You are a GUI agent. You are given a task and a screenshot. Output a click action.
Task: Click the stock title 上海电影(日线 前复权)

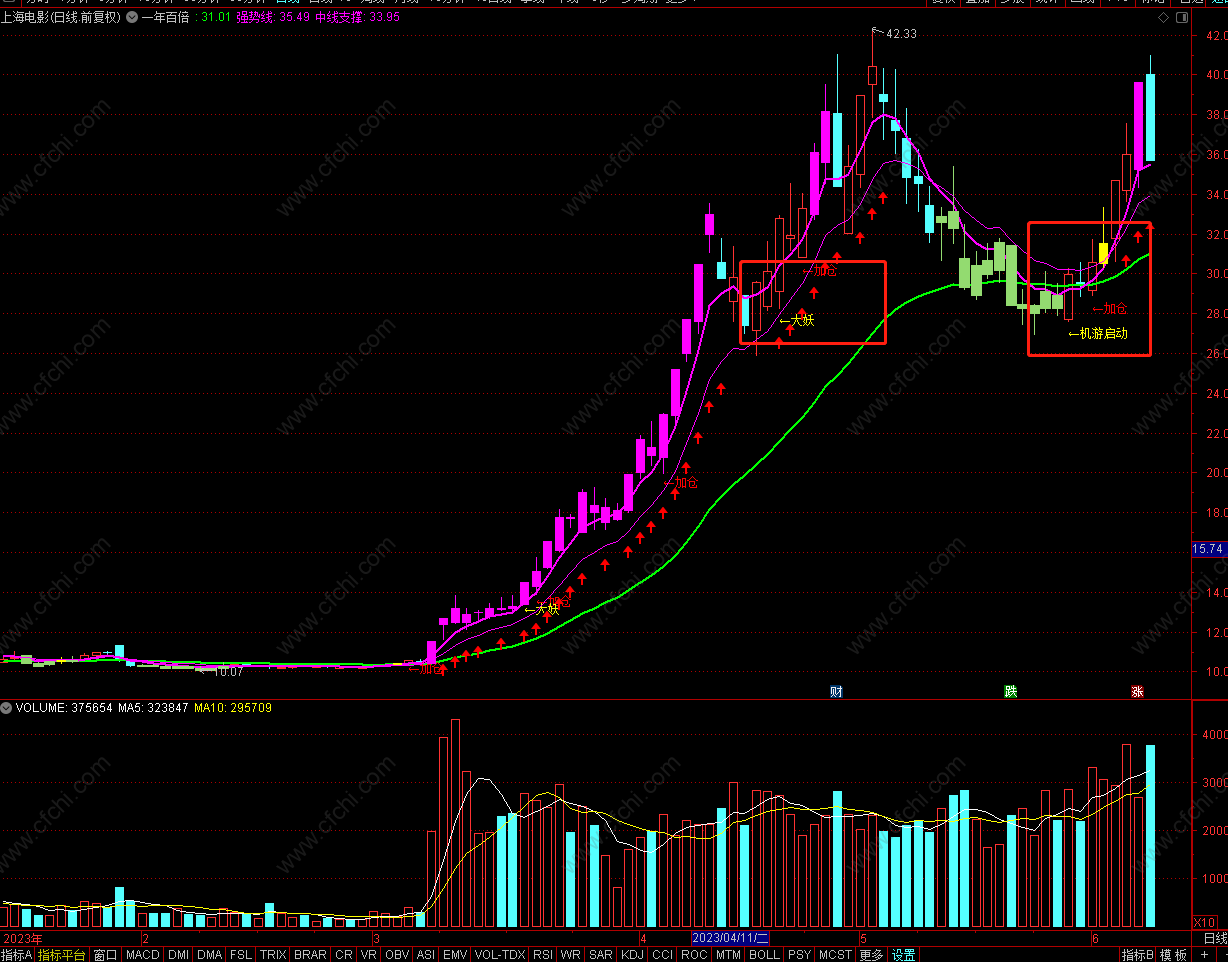pos(62,17)
